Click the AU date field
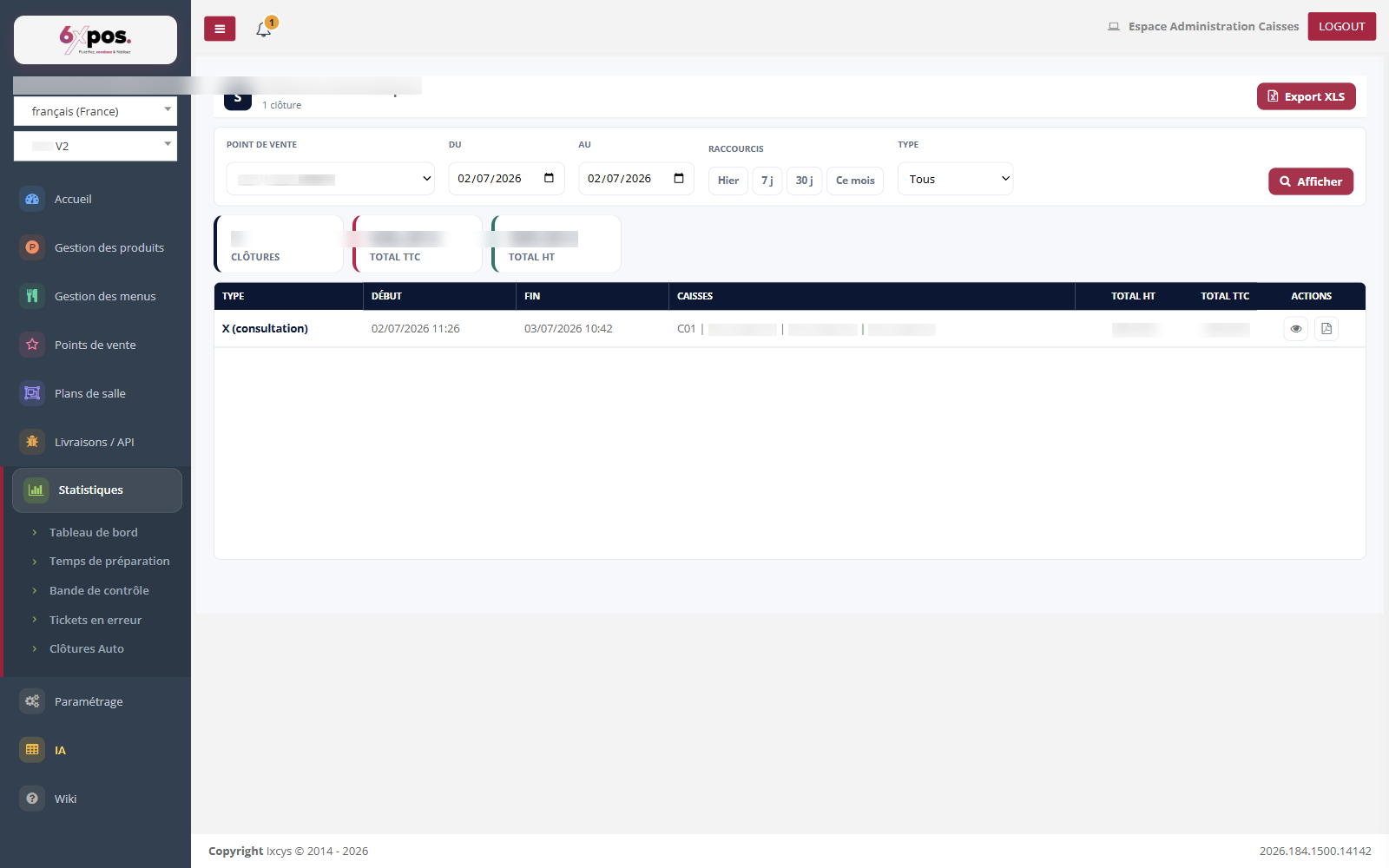The height and width of the screenshot is (868, 1389). pos(636,179)
